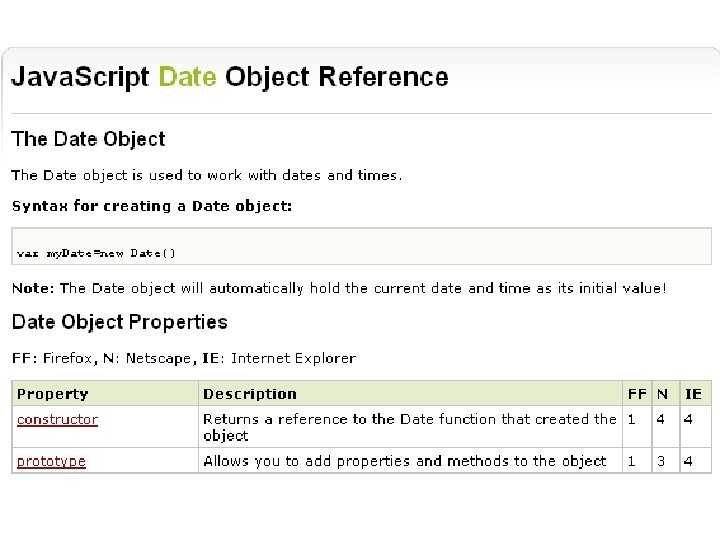Select the "The Date Object" heading
This screenshot has height=540, width=720.
click(x=88, y=139)
